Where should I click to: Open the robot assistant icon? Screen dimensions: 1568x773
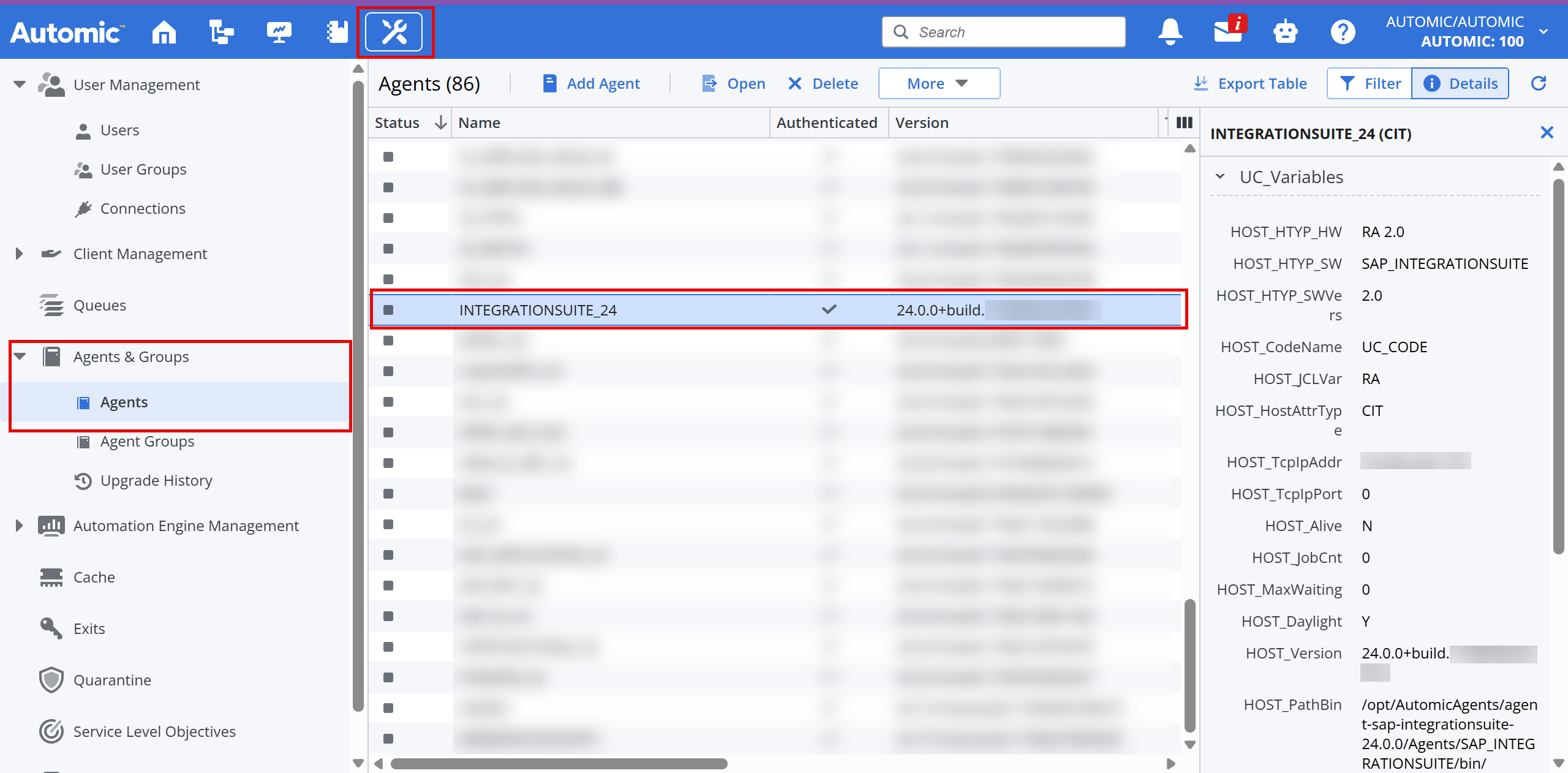pos(1285,32)
